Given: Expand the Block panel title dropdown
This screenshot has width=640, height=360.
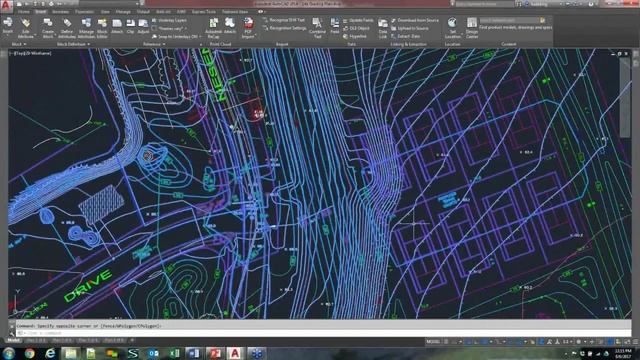Looking at the screenshot, I should [18, 44].
